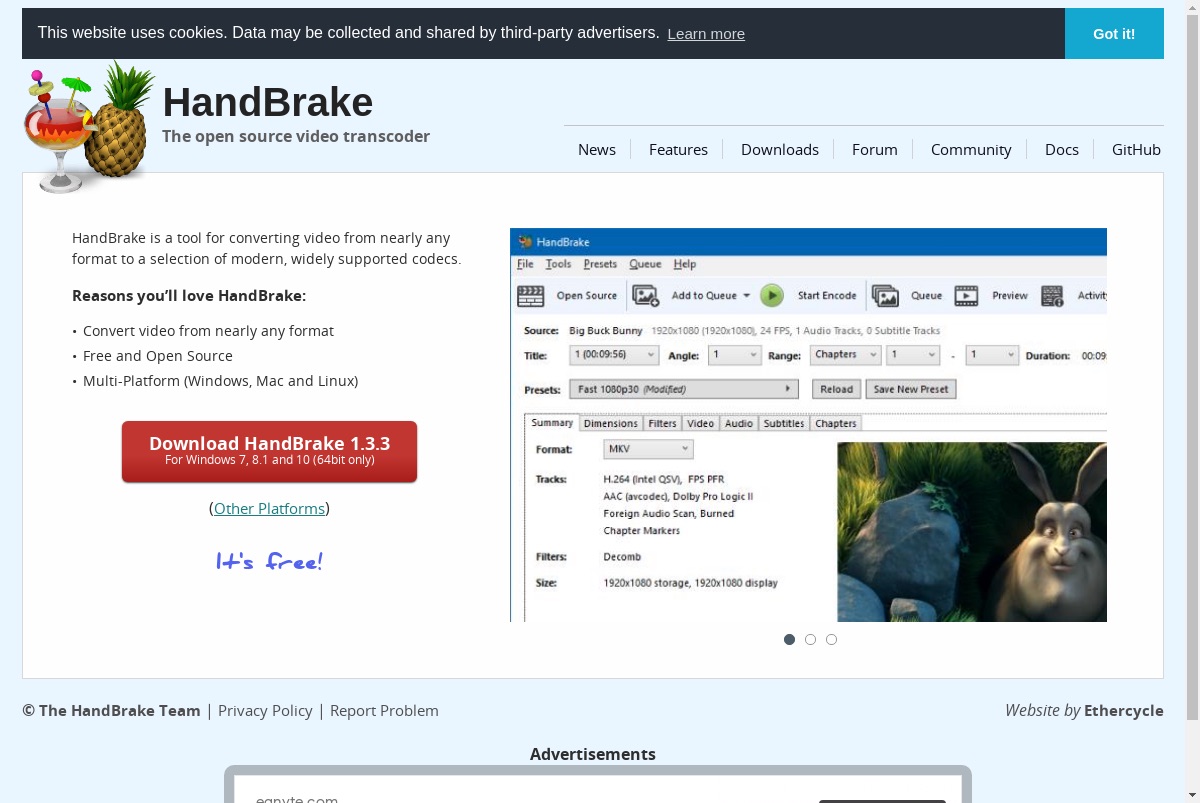Click the Queue menu in app screenshot
Screen dimensions: 1200x803
(x=645, y=264)
